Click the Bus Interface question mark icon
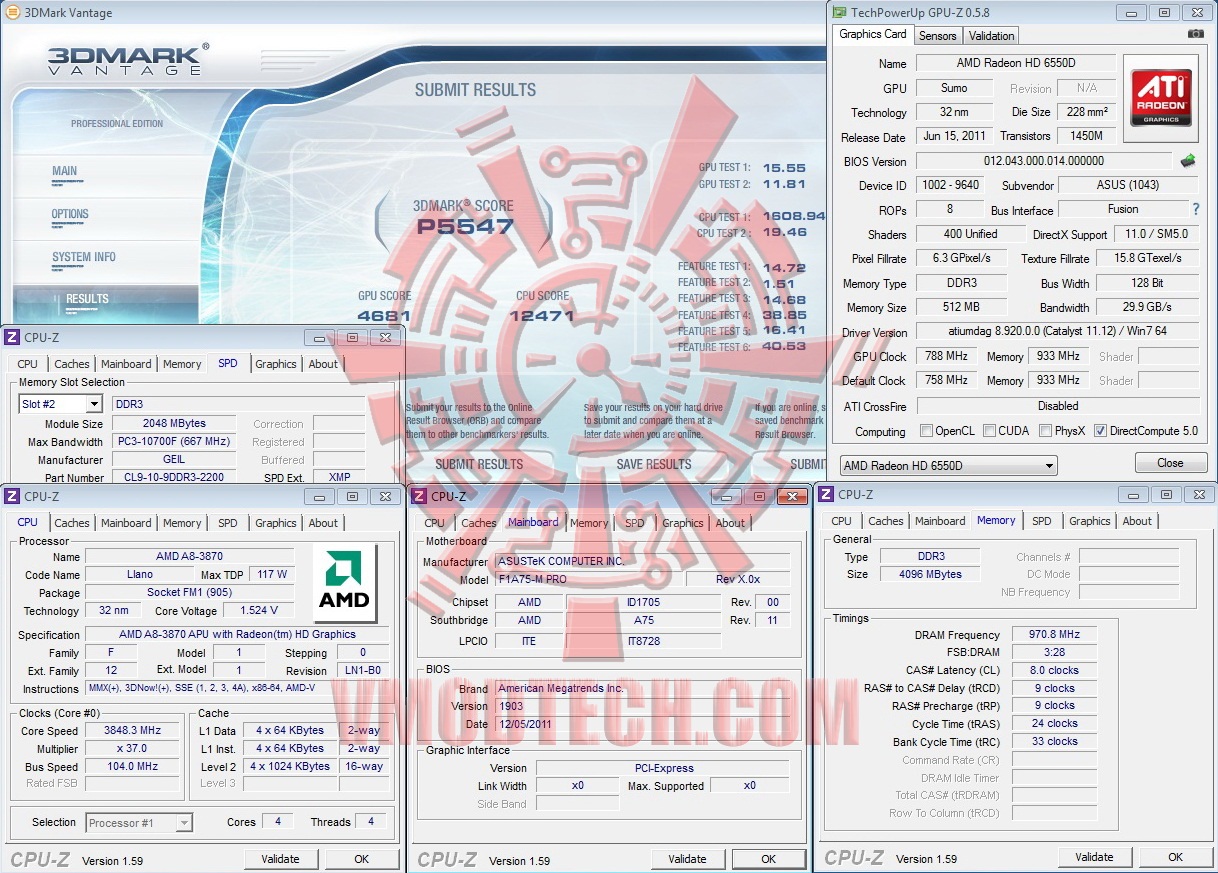The image size is (1218, 873). [1196, 209]
